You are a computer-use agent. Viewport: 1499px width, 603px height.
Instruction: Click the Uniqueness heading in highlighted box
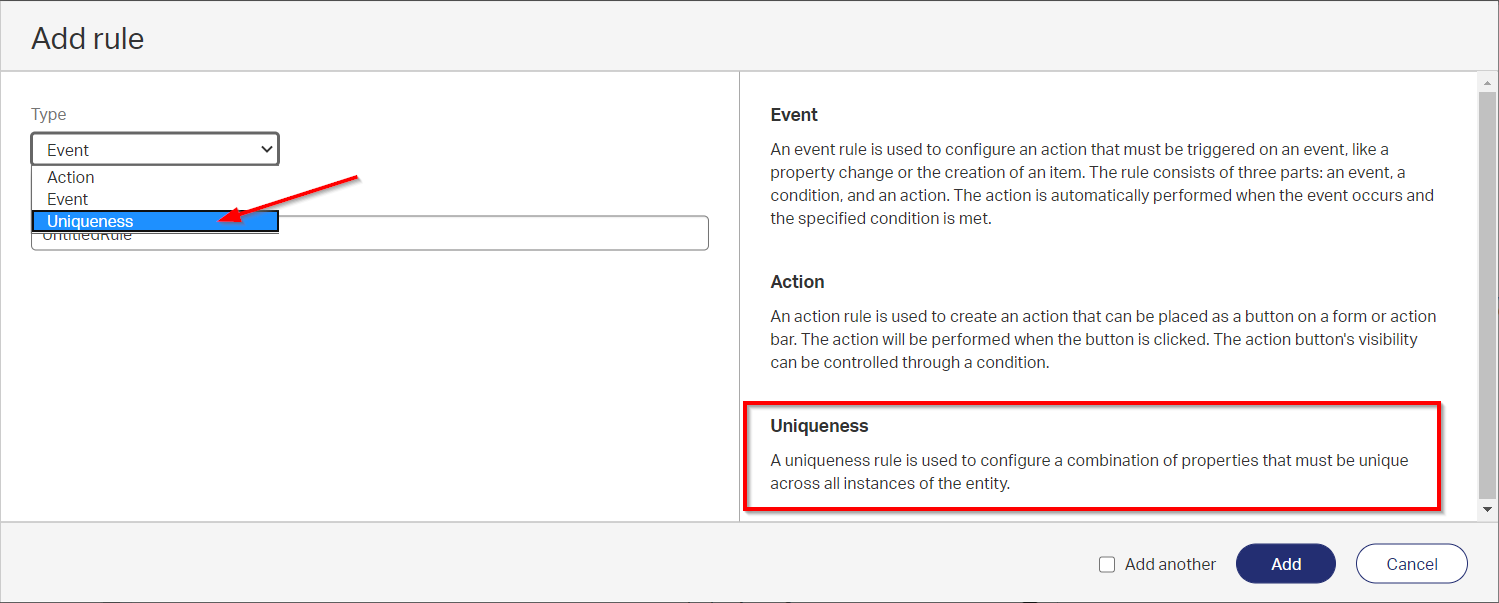pos(819,426)
